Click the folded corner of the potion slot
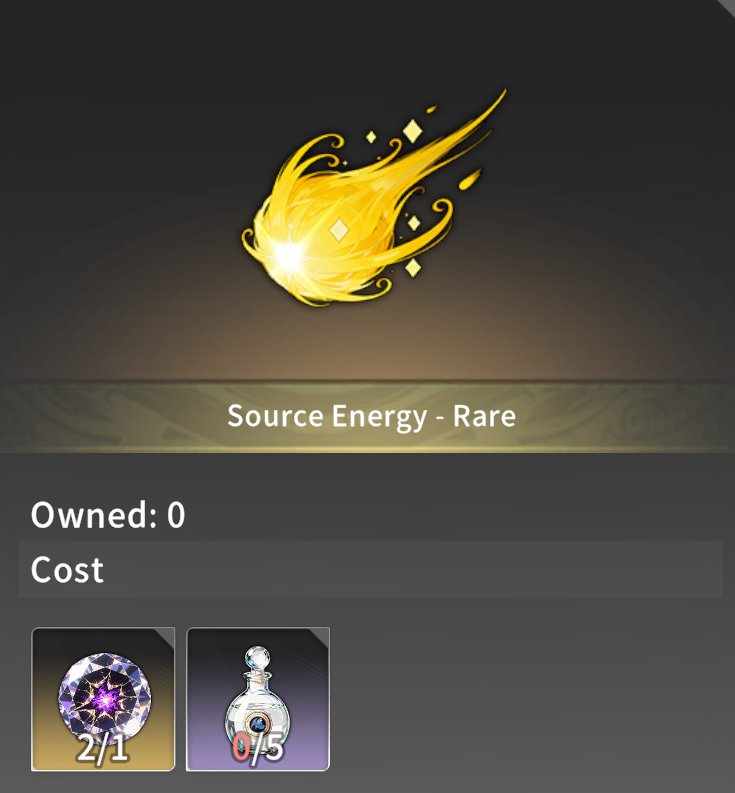This screenshot has height=793, width=735. pos(320,637)
